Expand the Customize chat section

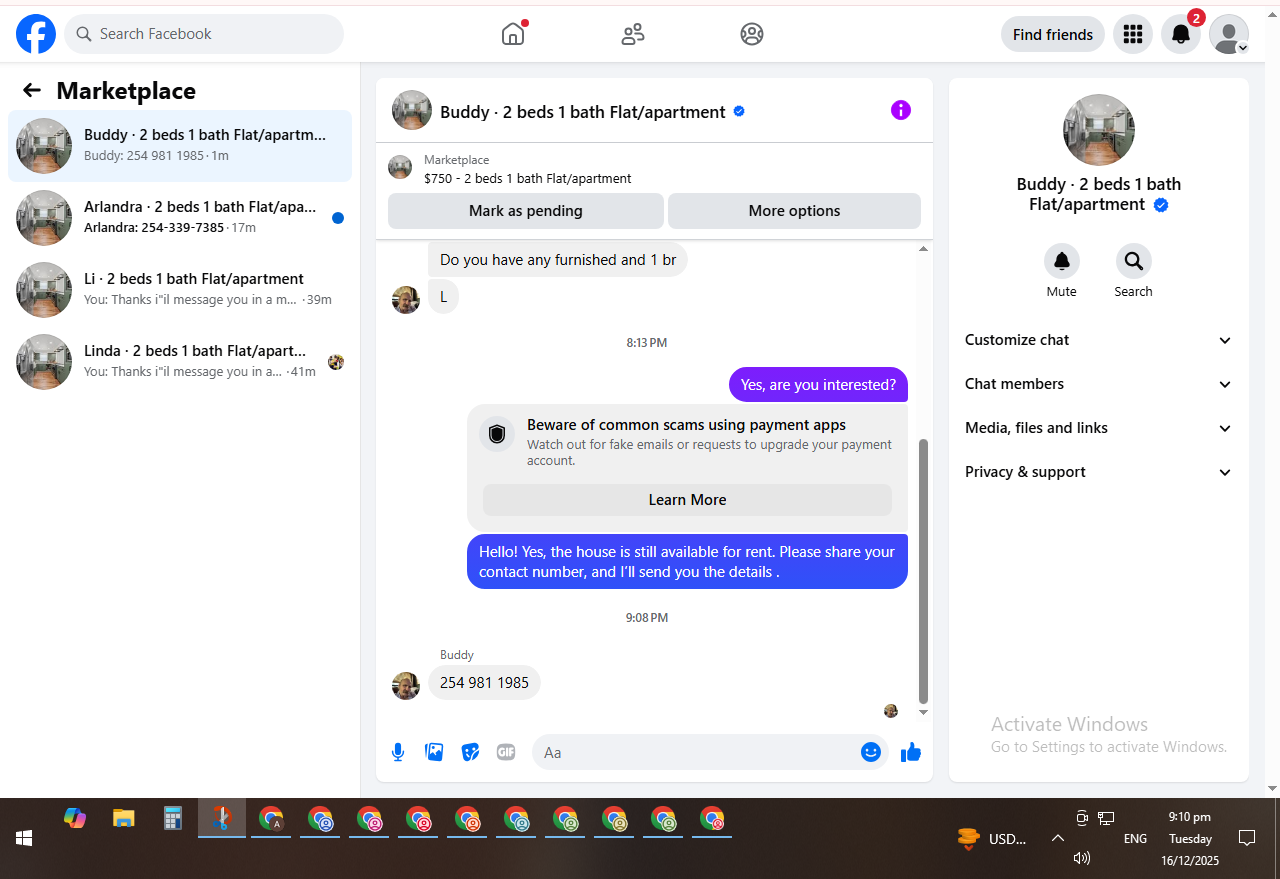point(1098,340)
